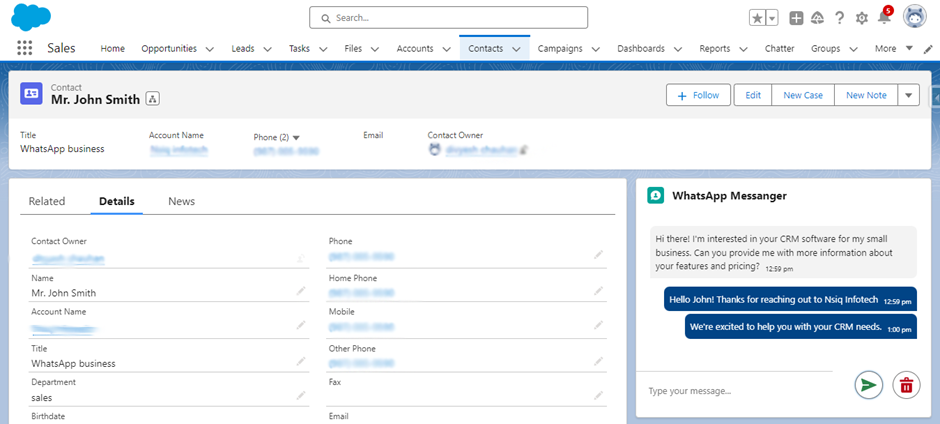Edit the Department field pencil icon
Image resolution: width=940 pixels, height=424 pixels.
[x=301, y=395]
